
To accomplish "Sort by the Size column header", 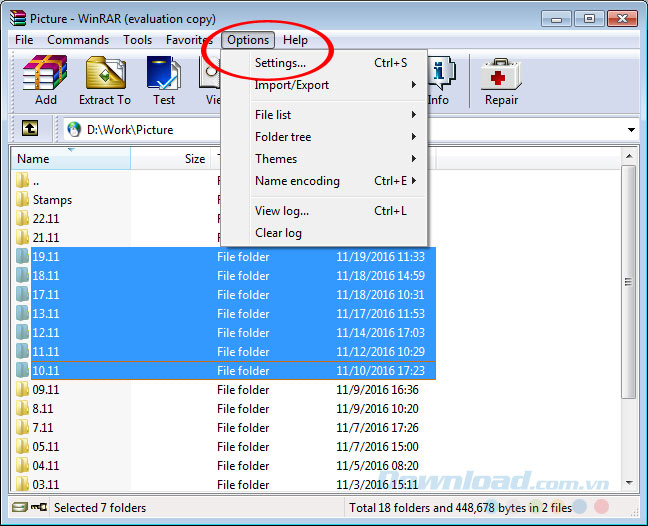I will [171, 159].
